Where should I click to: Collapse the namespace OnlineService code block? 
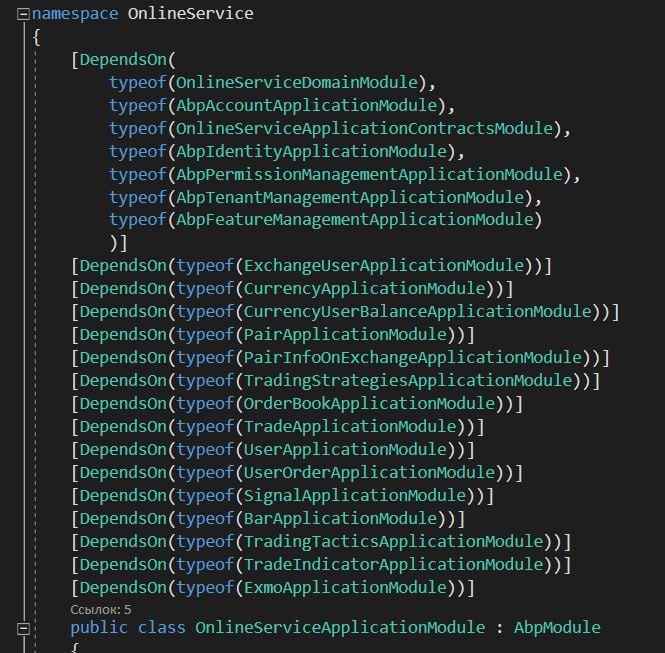(x=23, y=15)
